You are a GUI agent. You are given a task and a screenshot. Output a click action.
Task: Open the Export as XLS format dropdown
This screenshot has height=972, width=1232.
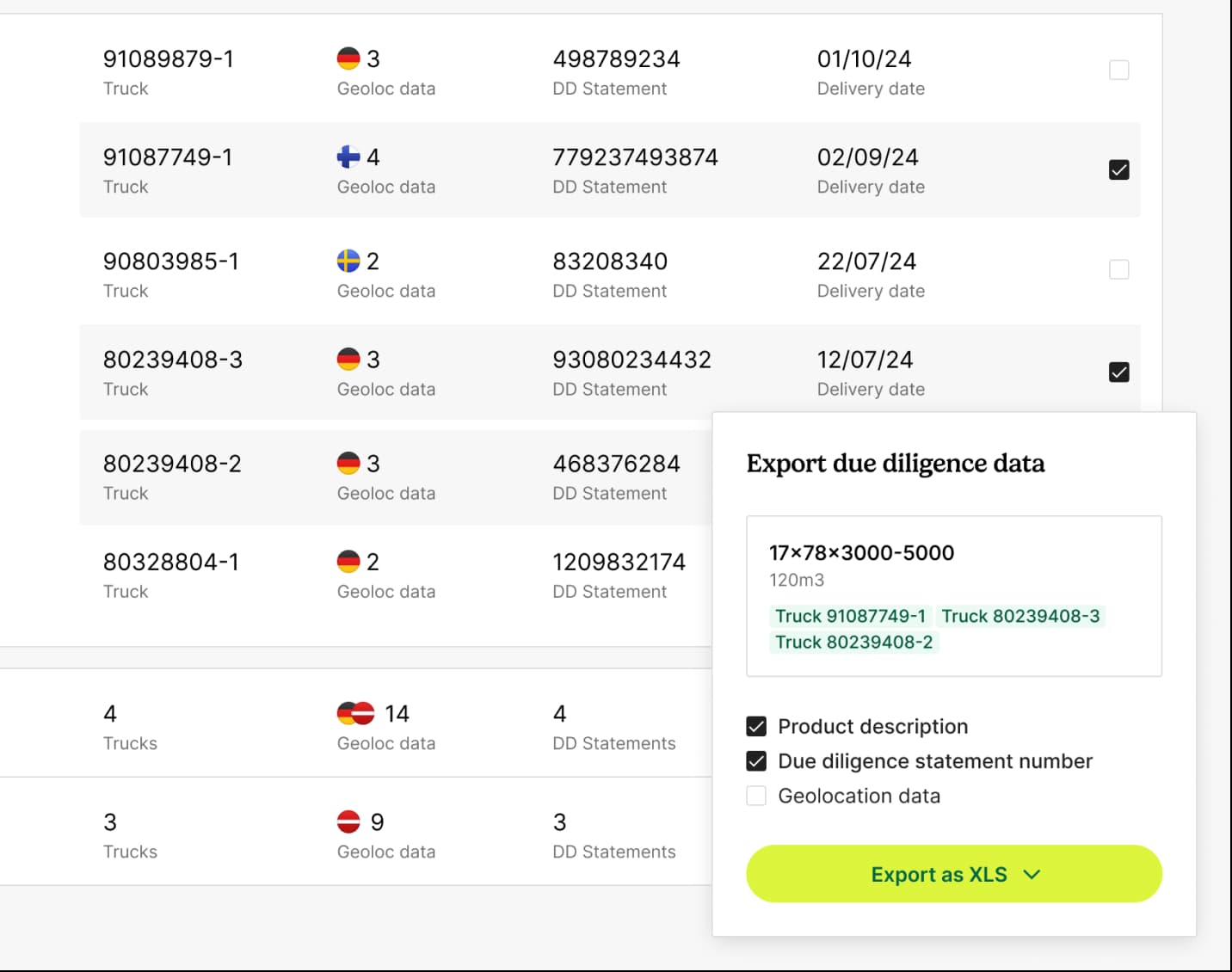coord(1032,874)
